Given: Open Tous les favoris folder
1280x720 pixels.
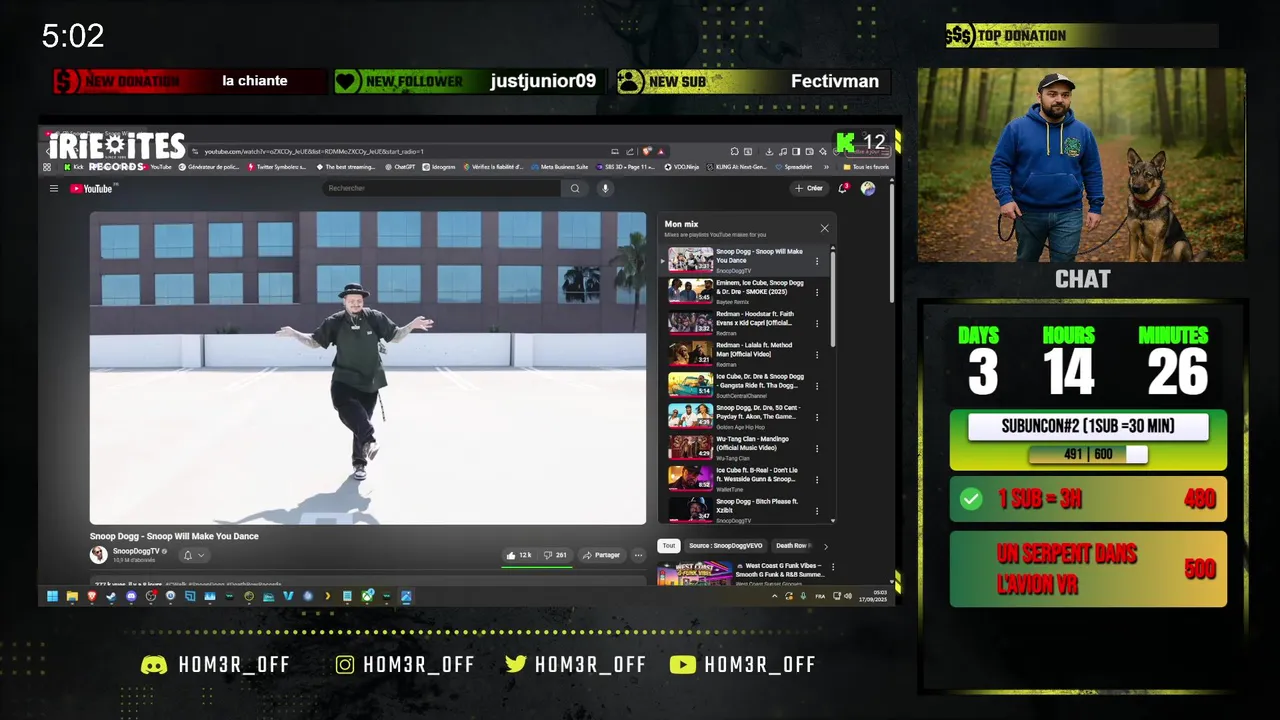Looking at the screenshot, I should click(x=866, y=167).
